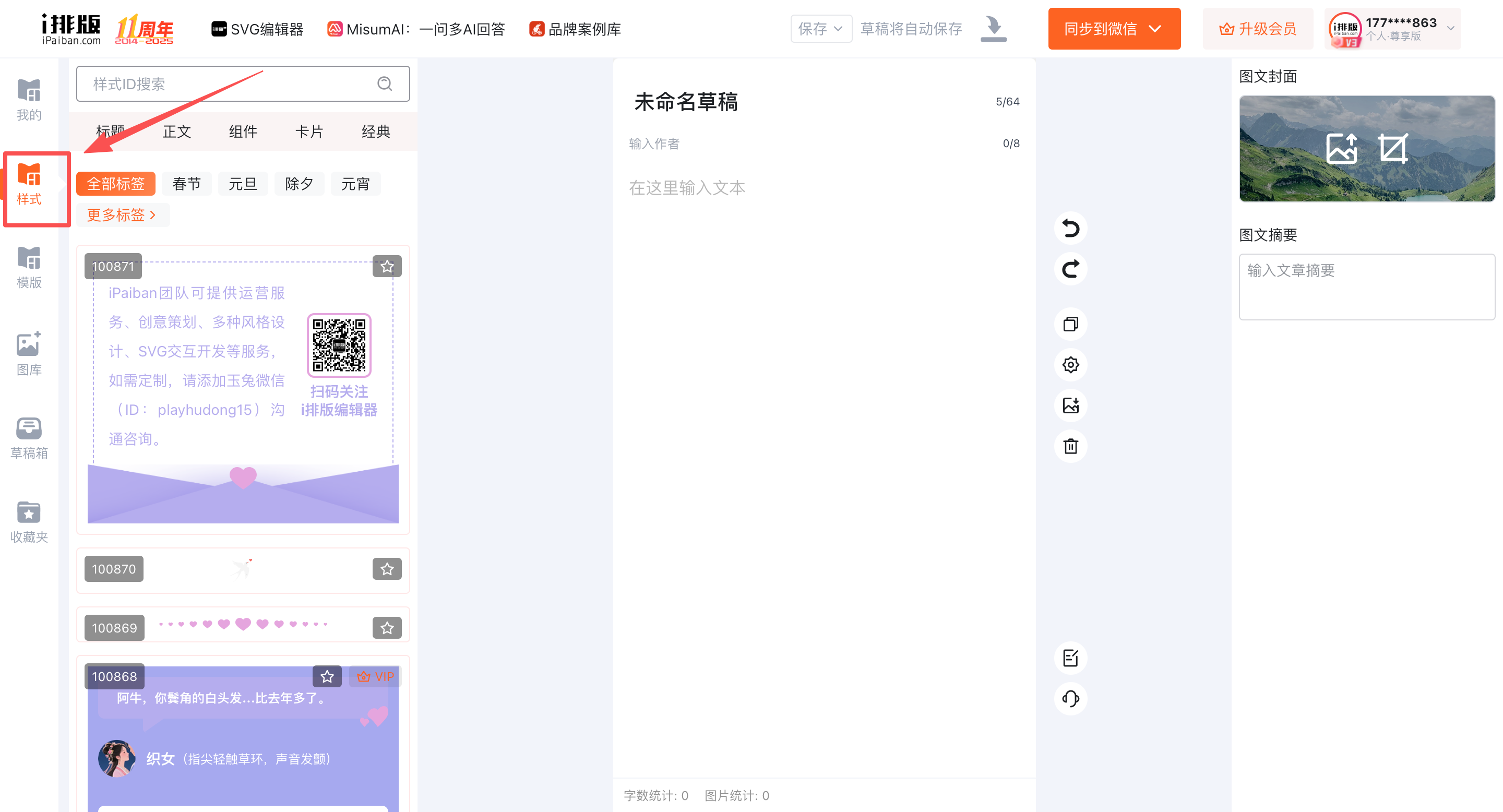1503x812 pixels.
Task: Expand 更多标签 more tags
Action: [x=122, y=214]
